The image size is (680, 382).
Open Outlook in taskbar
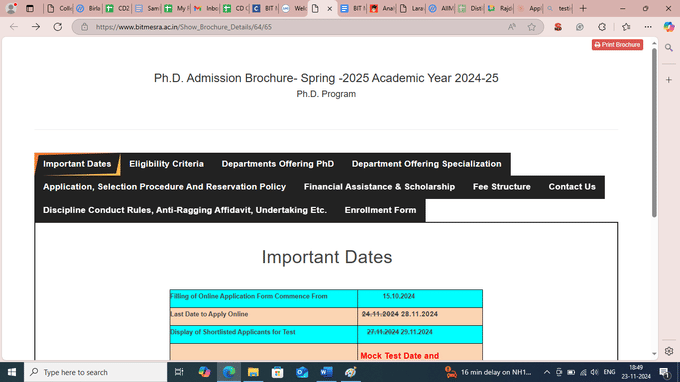[302, 372]
